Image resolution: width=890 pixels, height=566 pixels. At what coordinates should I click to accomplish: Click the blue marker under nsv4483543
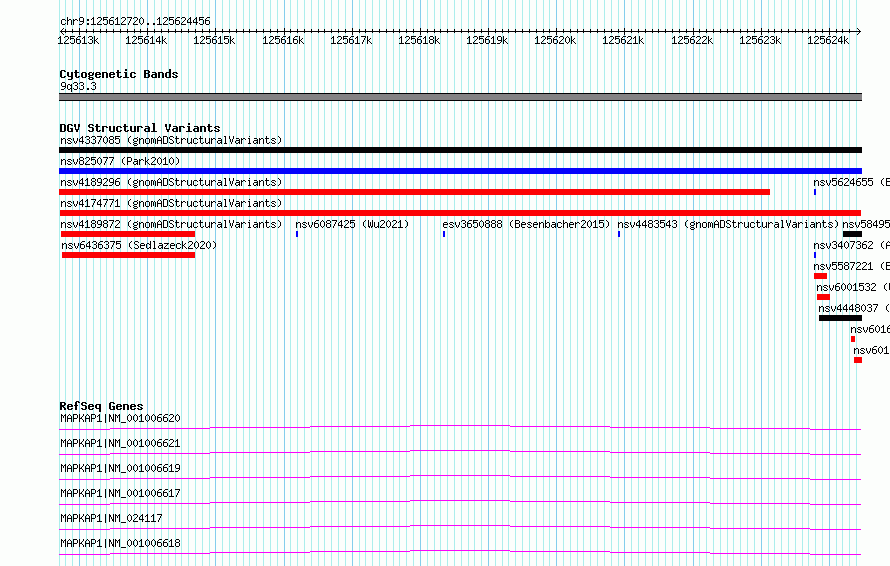click(x=619, y=234)
